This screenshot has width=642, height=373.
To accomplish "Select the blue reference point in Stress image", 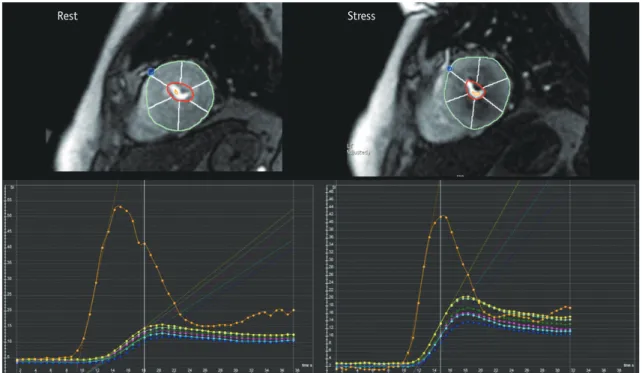I will tap(450, 69).
